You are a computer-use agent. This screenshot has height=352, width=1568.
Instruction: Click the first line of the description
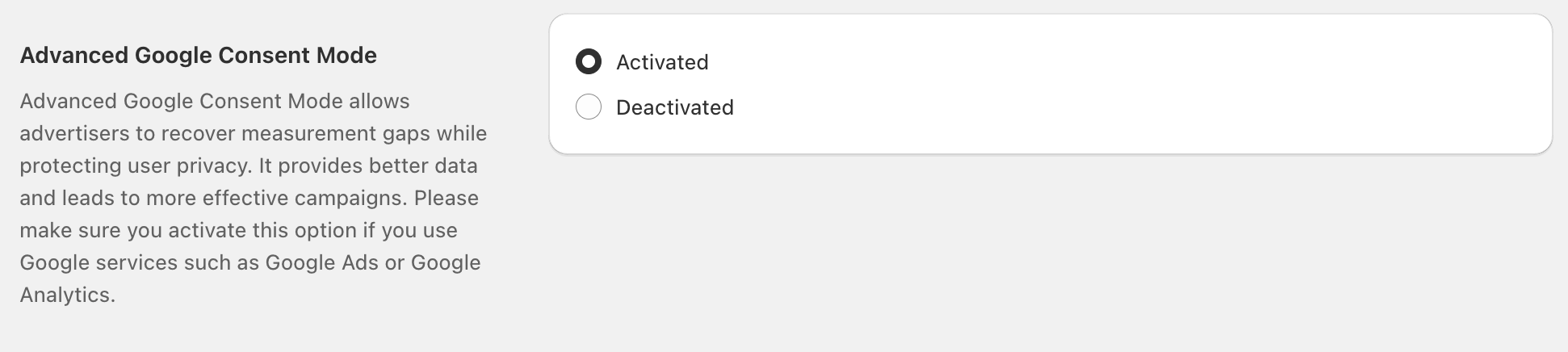pyautogui.click(x=214, y=101)
